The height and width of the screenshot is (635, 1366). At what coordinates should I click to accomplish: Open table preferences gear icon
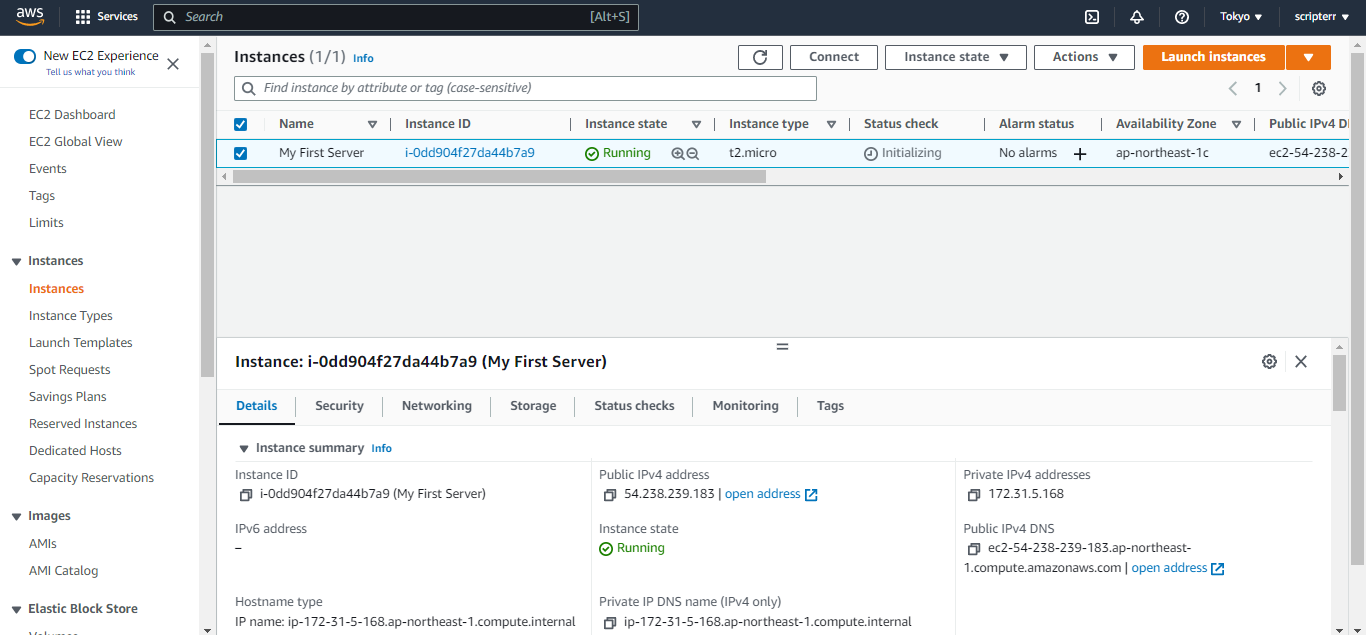pos(1319,88)
